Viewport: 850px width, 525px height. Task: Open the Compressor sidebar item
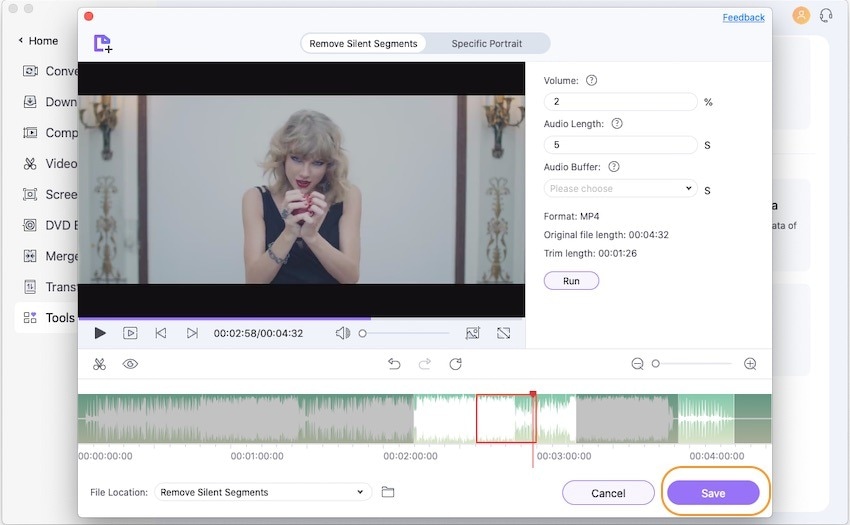(50, 133)
